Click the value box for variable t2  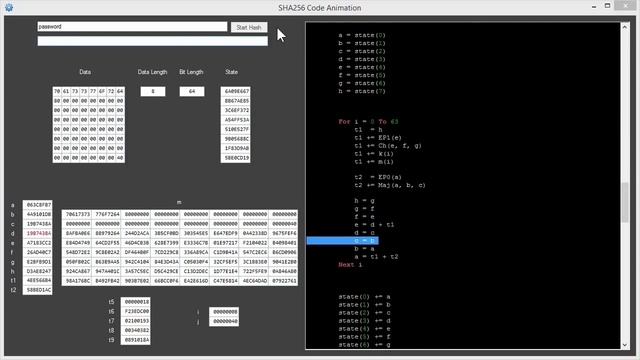click(x=38, y=290)
